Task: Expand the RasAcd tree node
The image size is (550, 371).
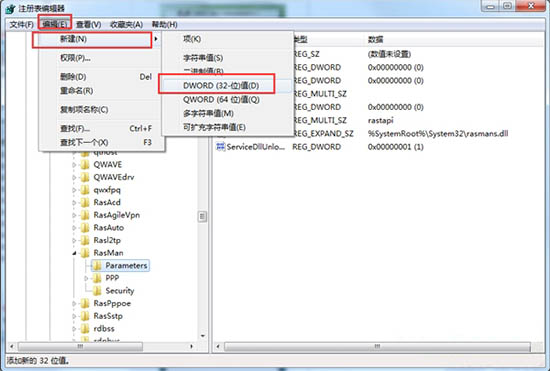Action: (x=74, y=203)
